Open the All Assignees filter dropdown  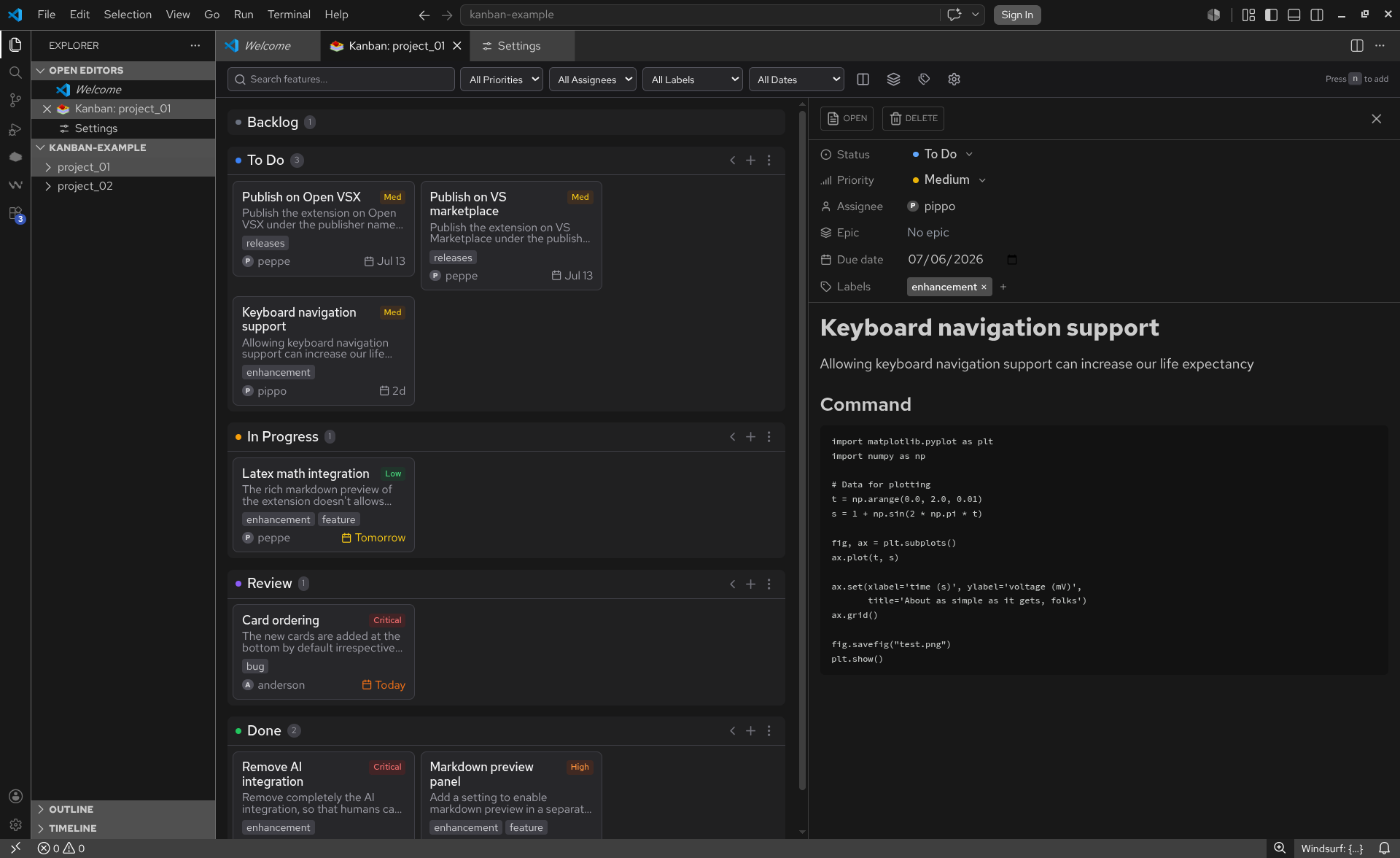point(593,80)
